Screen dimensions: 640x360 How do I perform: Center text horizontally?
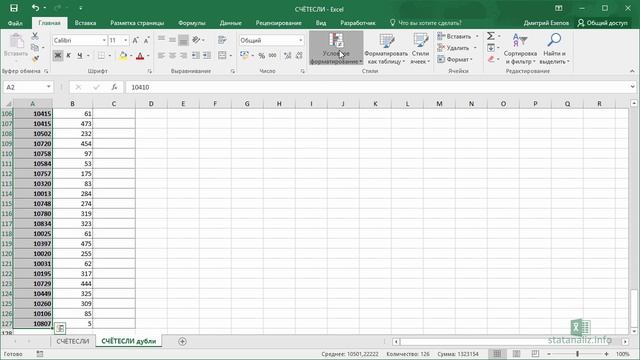(x=173, y=56)
